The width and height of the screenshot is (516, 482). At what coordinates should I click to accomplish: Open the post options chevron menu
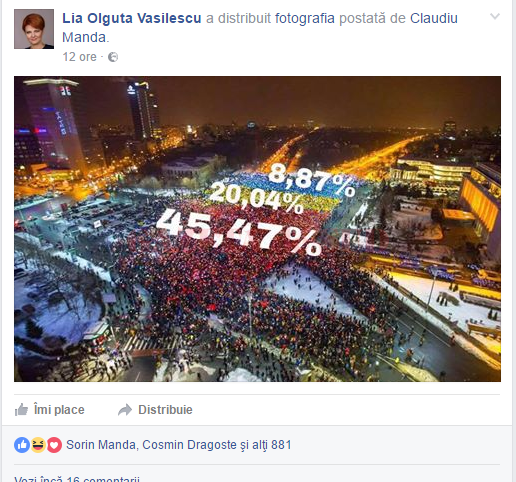(x=495, y=16)
